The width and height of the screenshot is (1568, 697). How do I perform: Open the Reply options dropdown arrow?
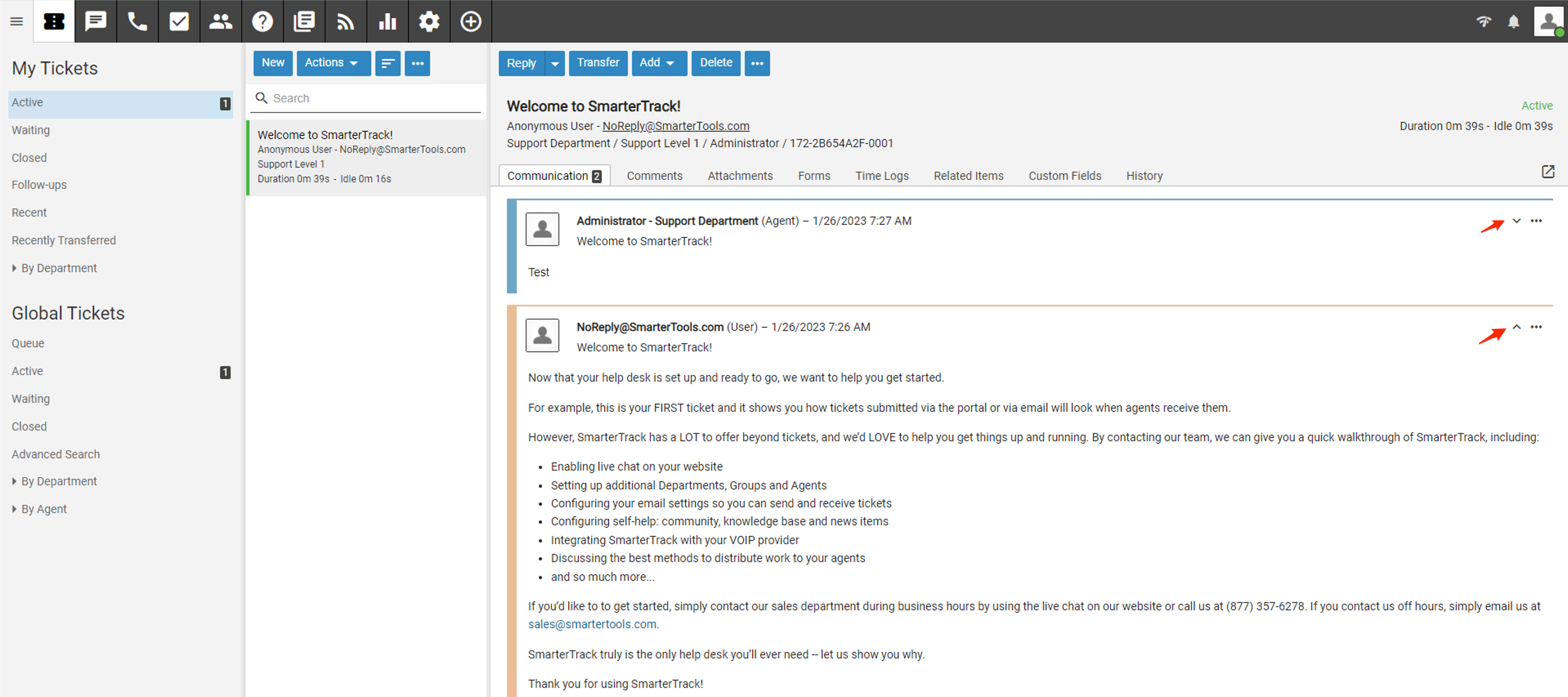(555, 63)
